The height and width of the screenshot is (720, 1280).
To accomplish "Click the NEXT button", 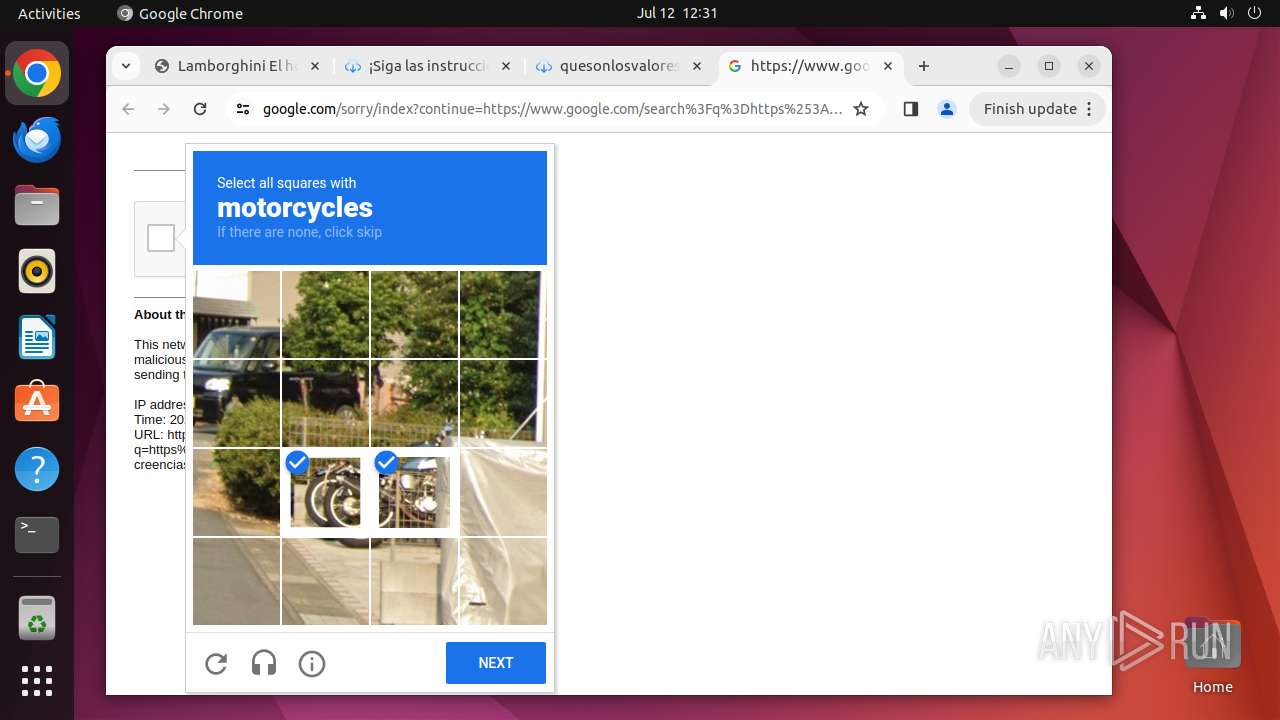I will (496, 663).
